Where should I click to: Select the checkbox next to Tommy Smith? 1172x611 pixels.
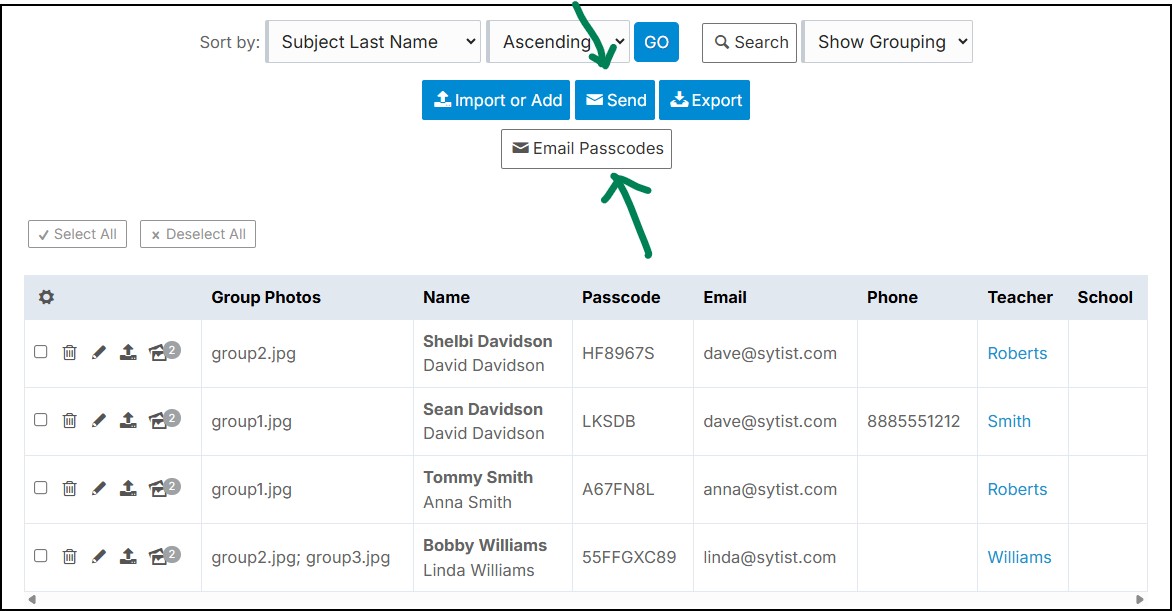[x=41, y=488]
